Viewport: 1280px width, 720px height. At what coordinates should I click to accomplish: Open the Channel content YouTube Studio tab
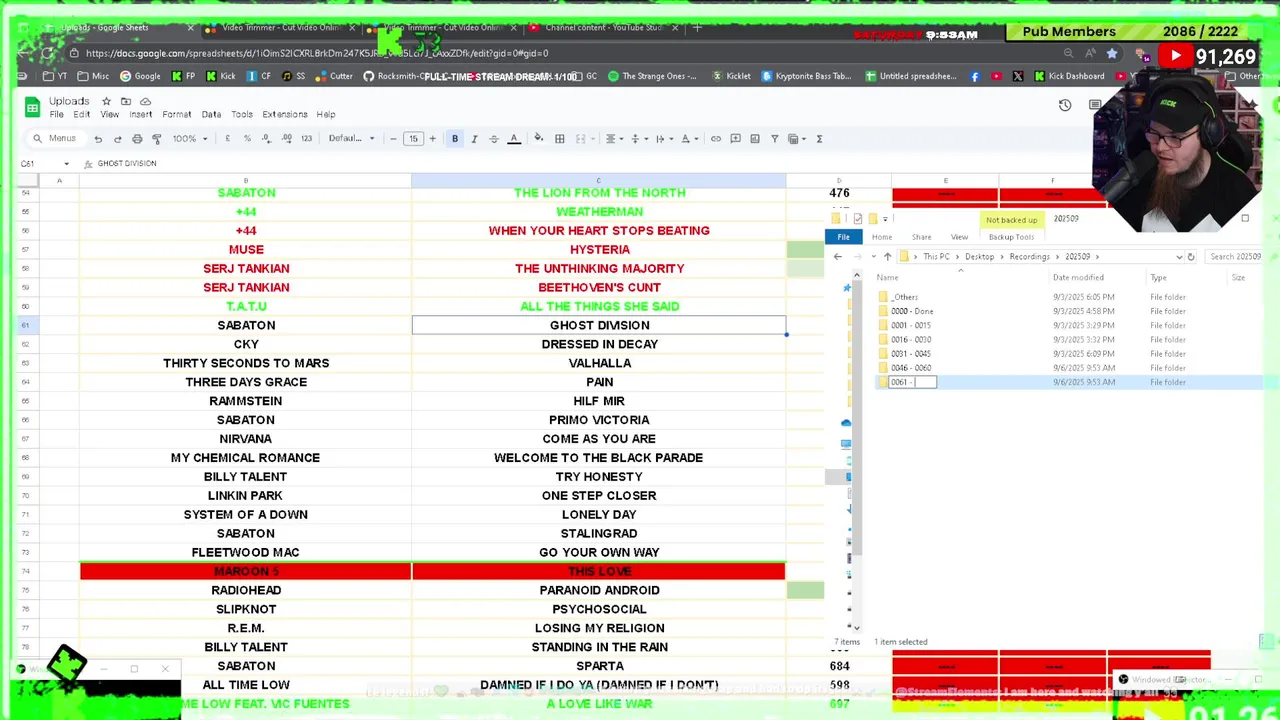pyautogui.click(x=604, y=28)
